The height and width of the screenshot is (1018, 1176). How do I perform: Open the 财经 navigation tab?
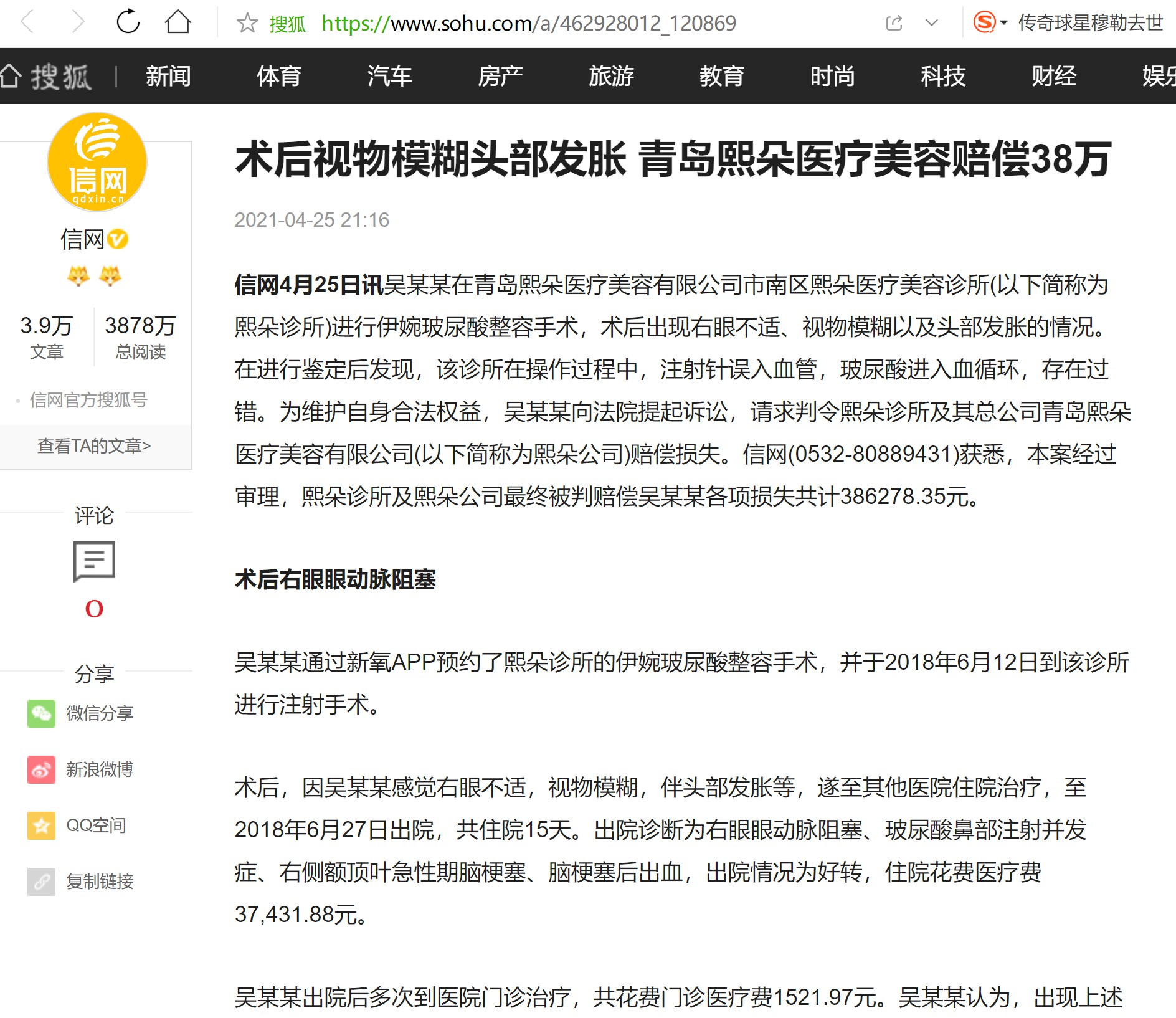coord(1054,76)
